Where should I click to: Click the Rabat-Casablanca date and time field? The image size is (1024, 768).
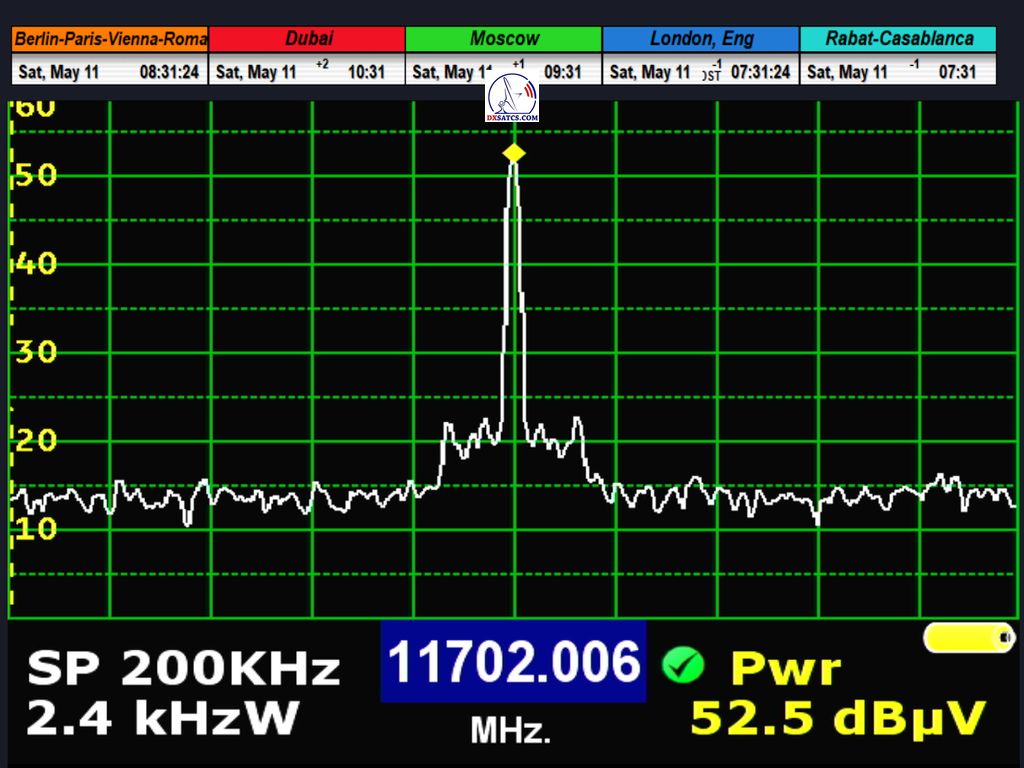[x=898, y=72]
